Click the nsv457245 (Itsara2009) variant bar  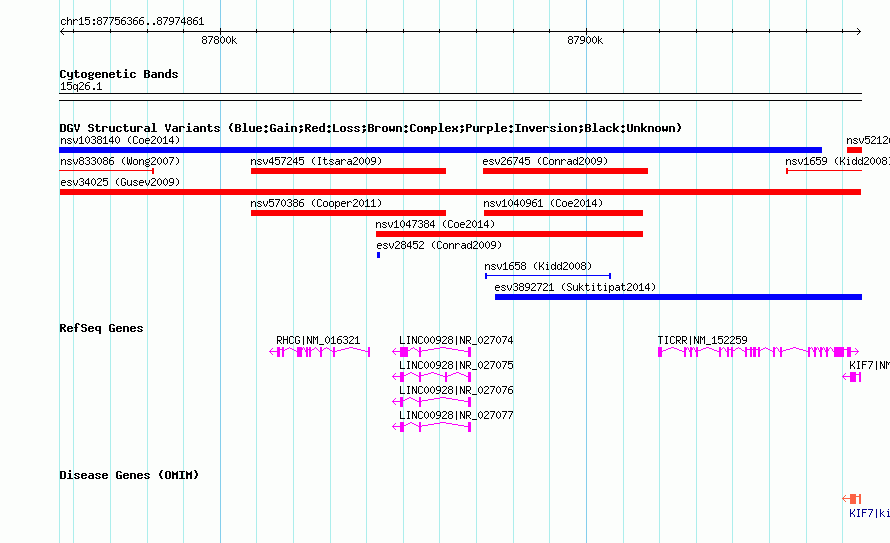pyautogui.click(x=348, y=171)
